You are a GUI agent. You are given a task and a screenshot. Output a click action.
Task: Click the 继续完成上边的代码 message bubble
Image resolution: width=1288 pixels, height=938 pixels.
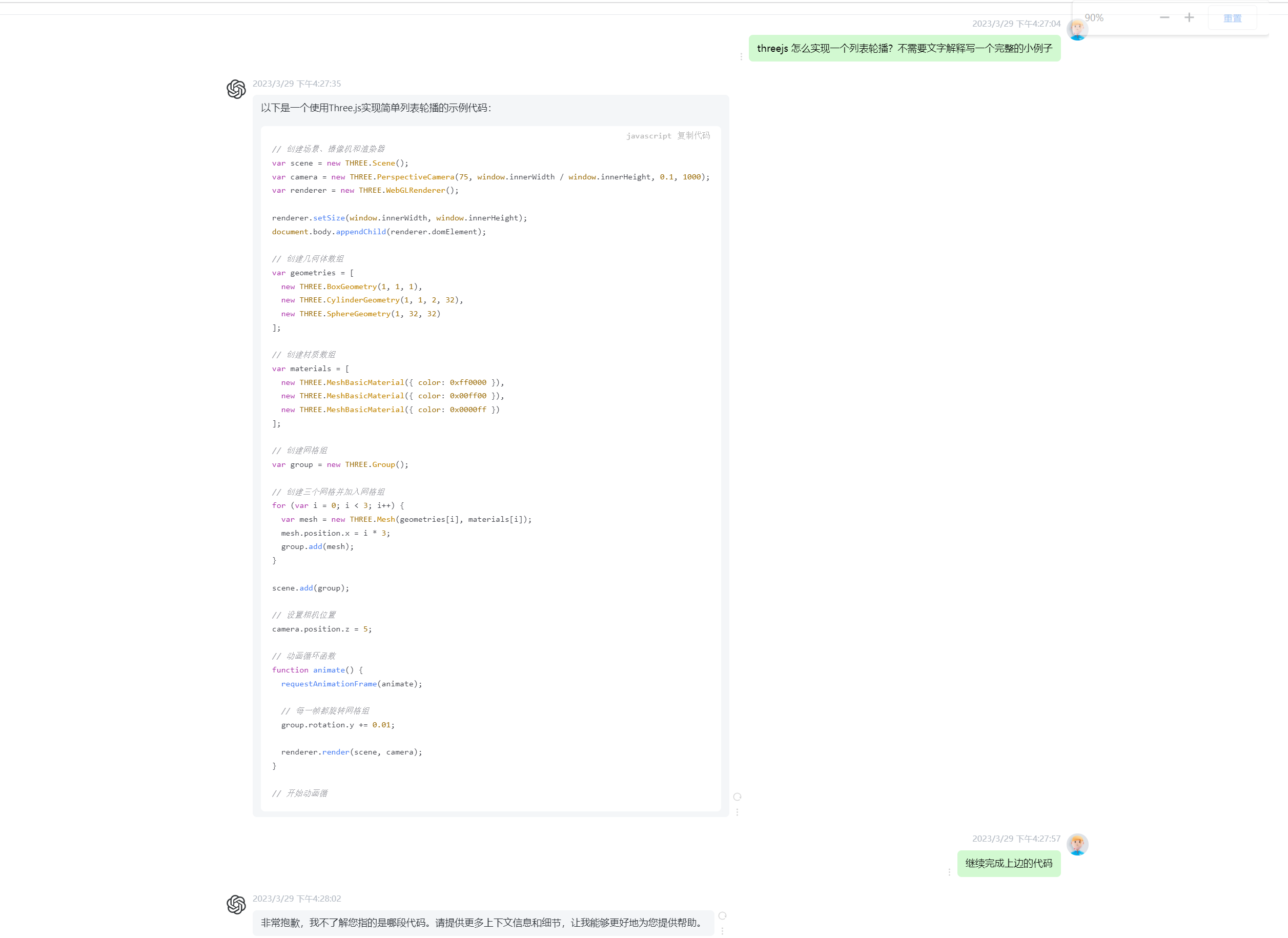click(1009, 863)
